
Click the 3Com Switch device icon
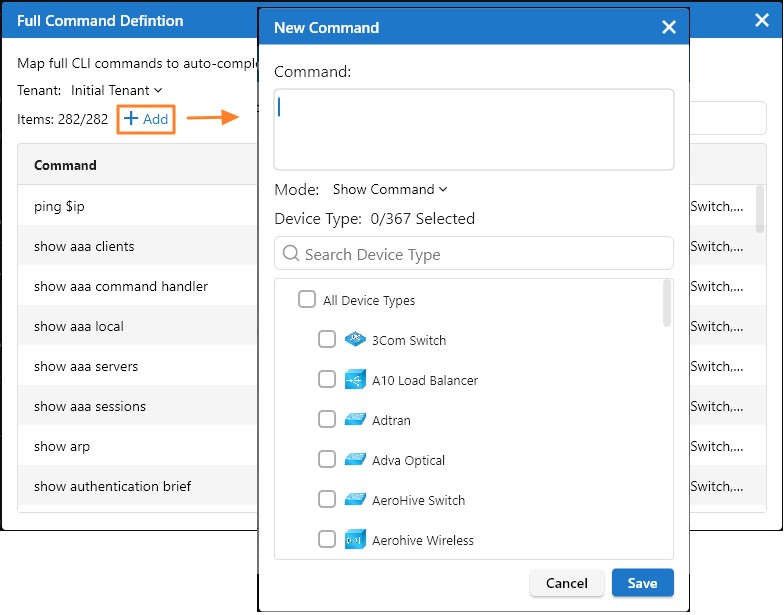[x=355, y=340]
